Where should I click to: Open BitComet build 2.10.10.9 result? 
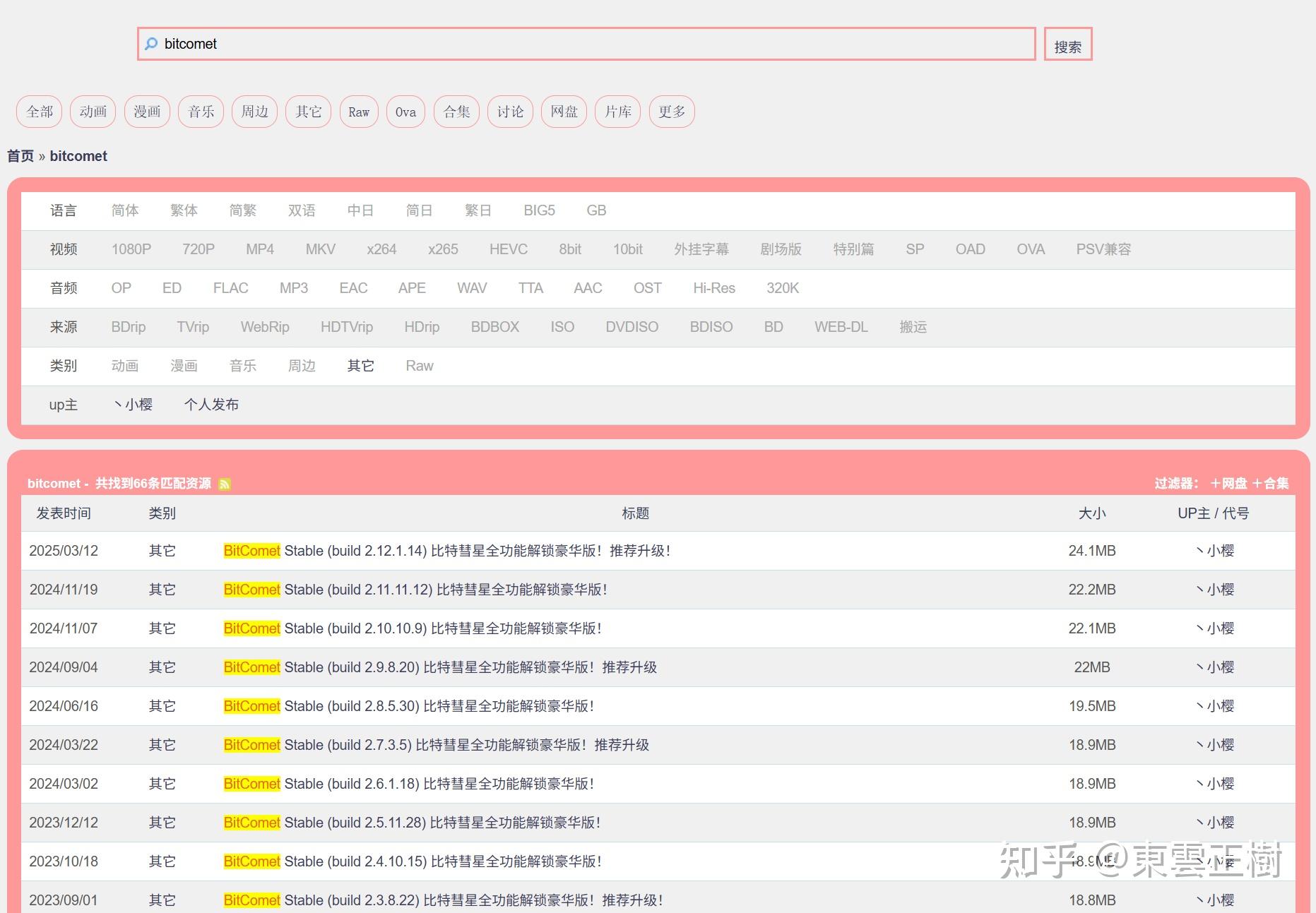pyautogui.click(x=413, y=628)
